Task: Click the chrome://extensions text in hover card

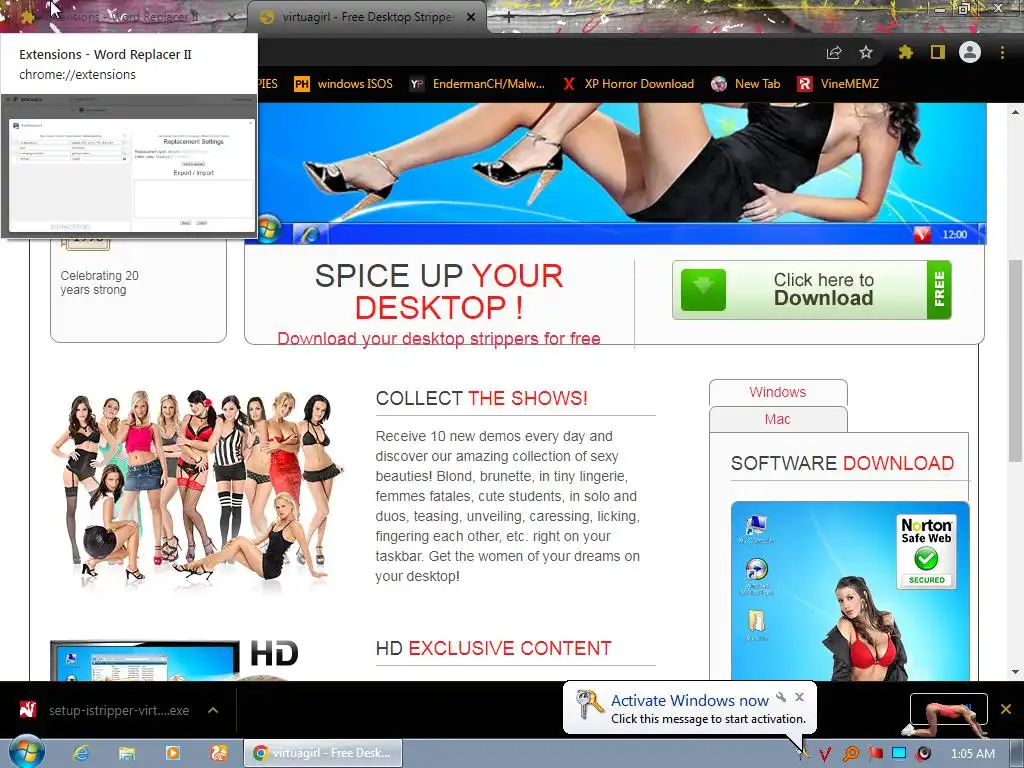Action: [77, 74]
